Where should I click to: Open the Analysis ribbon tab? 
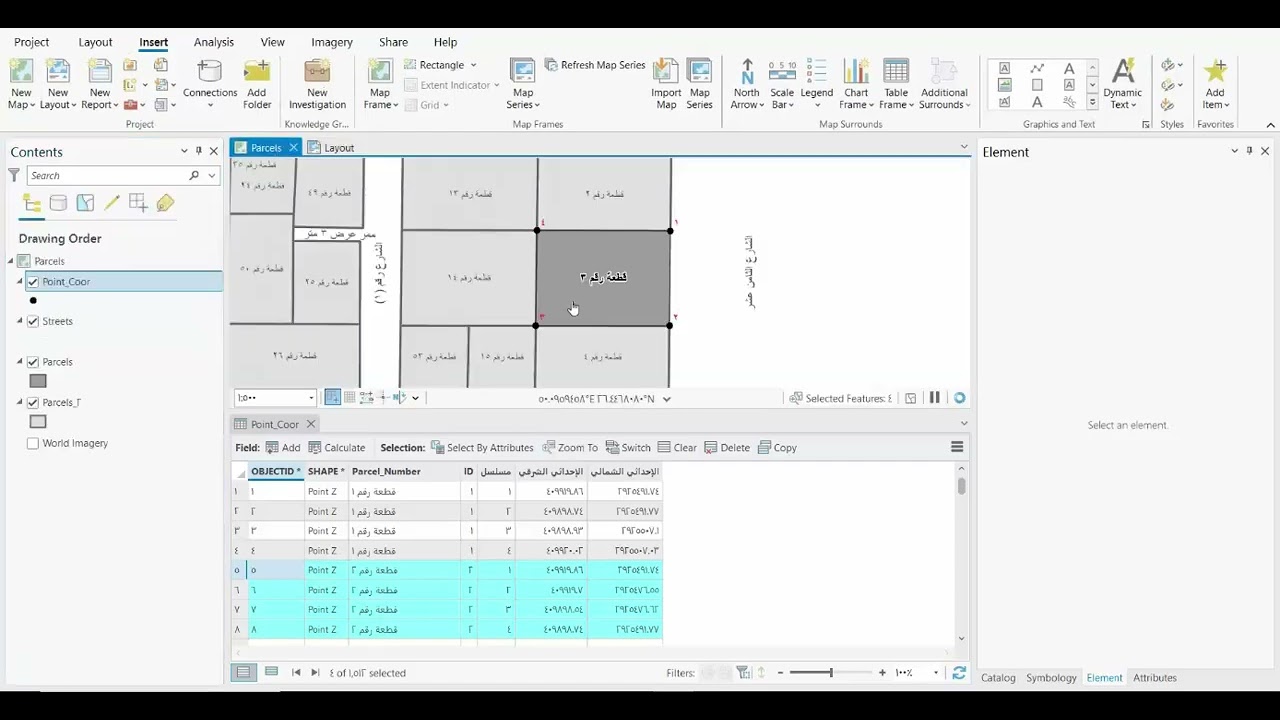(213, 42)
